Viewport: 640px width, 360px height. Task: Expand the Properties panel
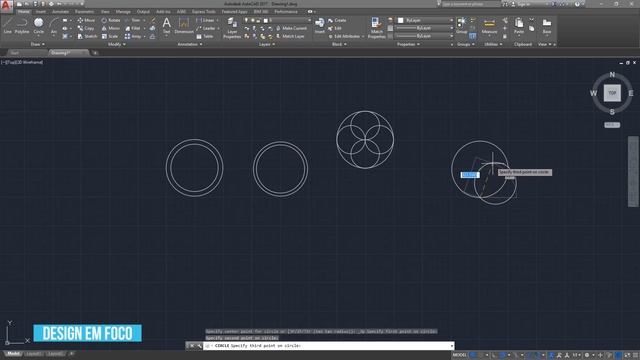(x=408, y=44)
